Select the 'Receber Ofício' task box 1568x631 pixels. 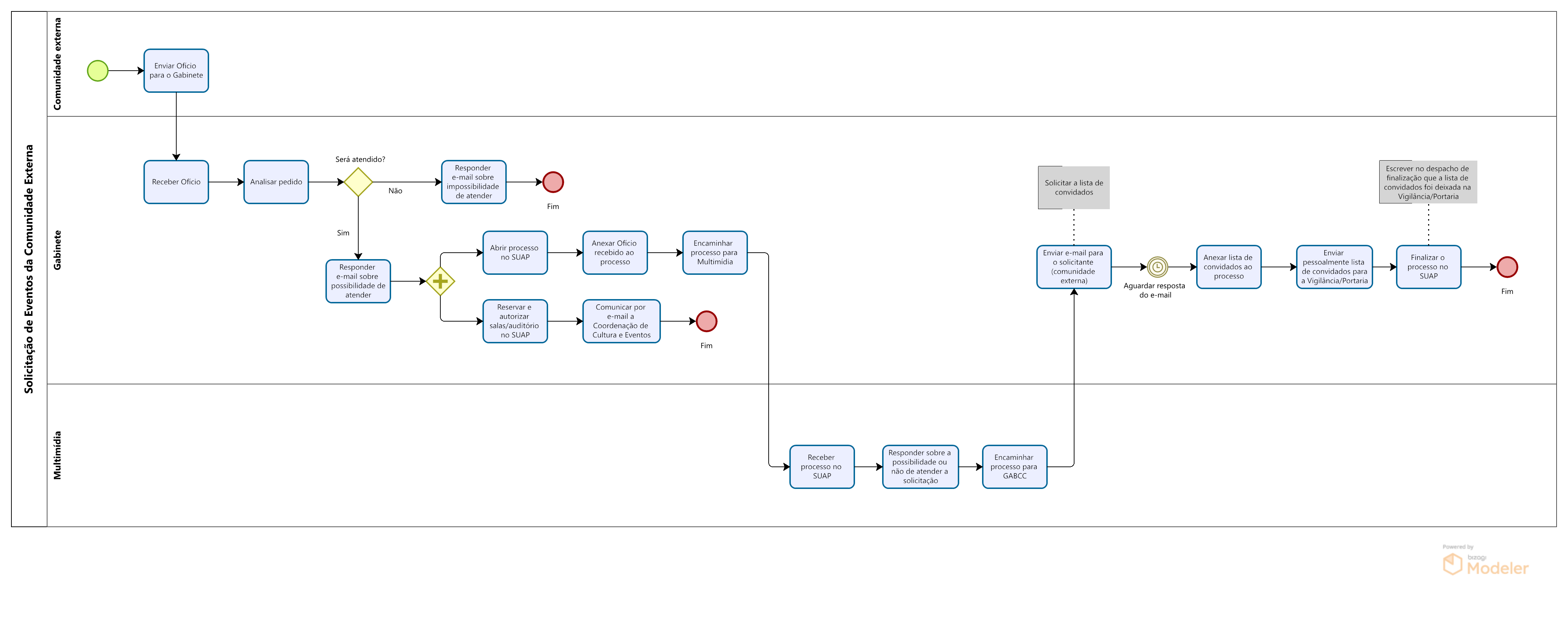(176, 182)
